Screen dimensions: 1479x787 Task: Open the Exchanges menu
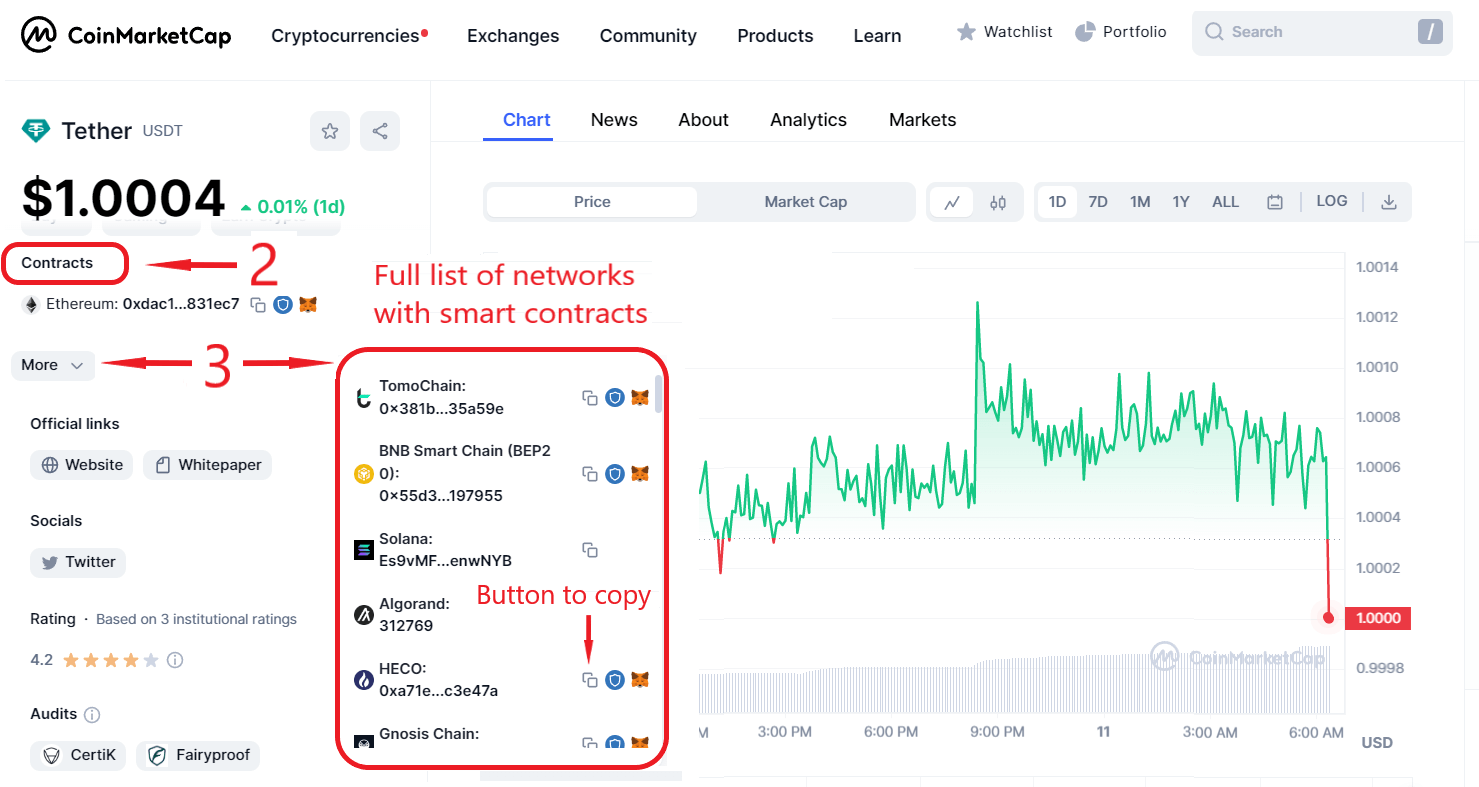coord(513,36)
